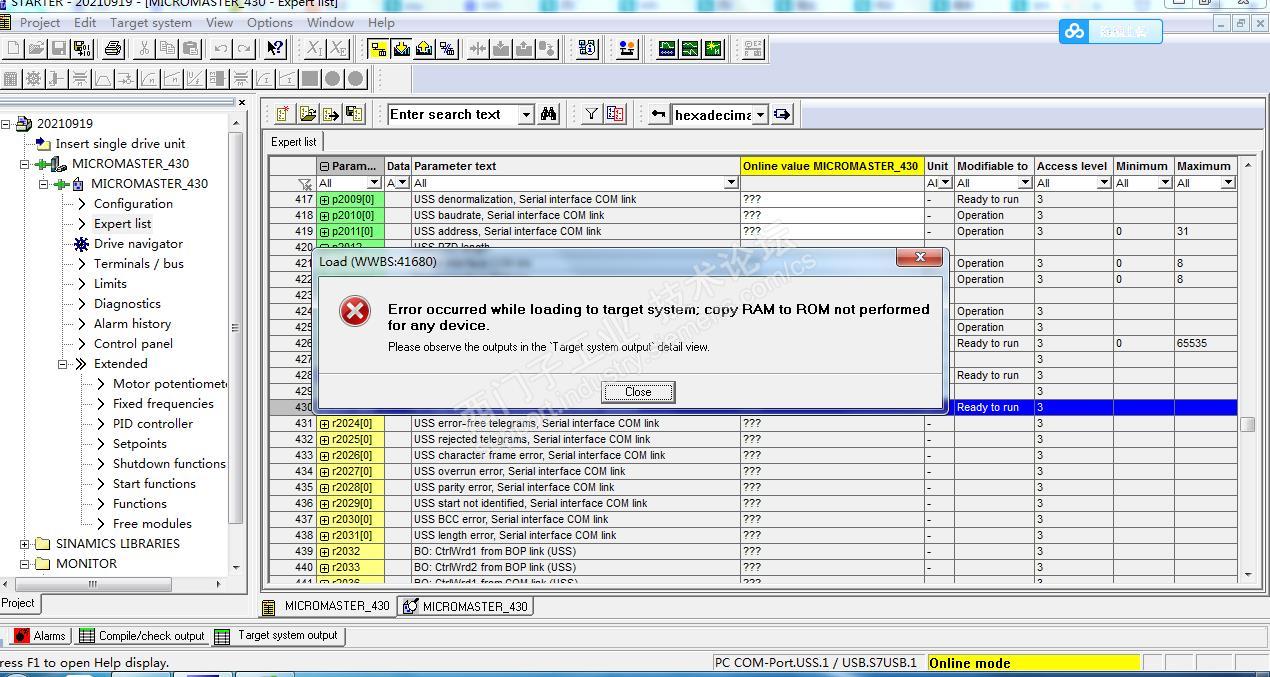Click the Print icon
The width and height of the screenshot is (1270, 677).
pos(113,48)
